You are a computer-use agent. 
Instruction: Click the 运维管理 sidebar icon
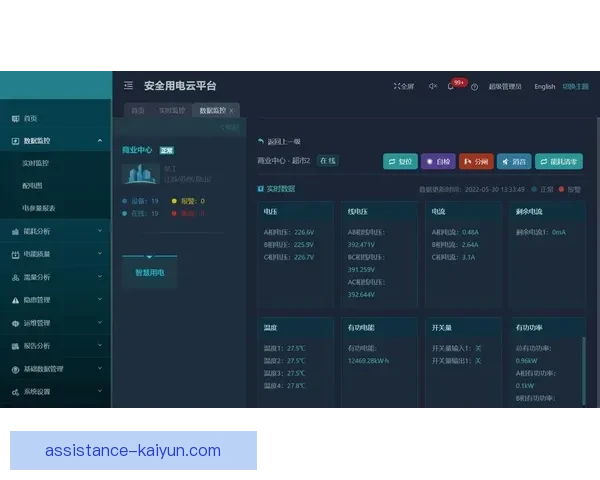point(15,323)
